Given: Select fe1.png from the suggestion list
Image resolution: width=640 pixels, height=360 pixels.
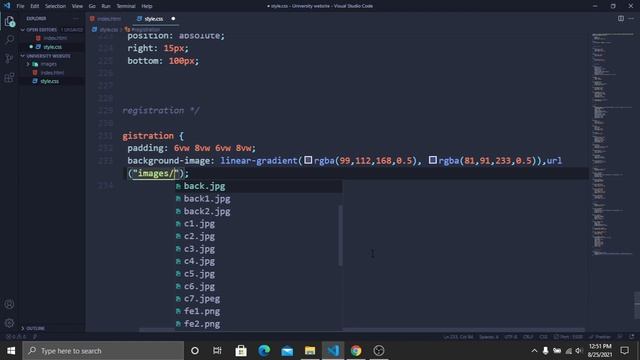Looking at the screenshot, I should click(x=259, y=311).
